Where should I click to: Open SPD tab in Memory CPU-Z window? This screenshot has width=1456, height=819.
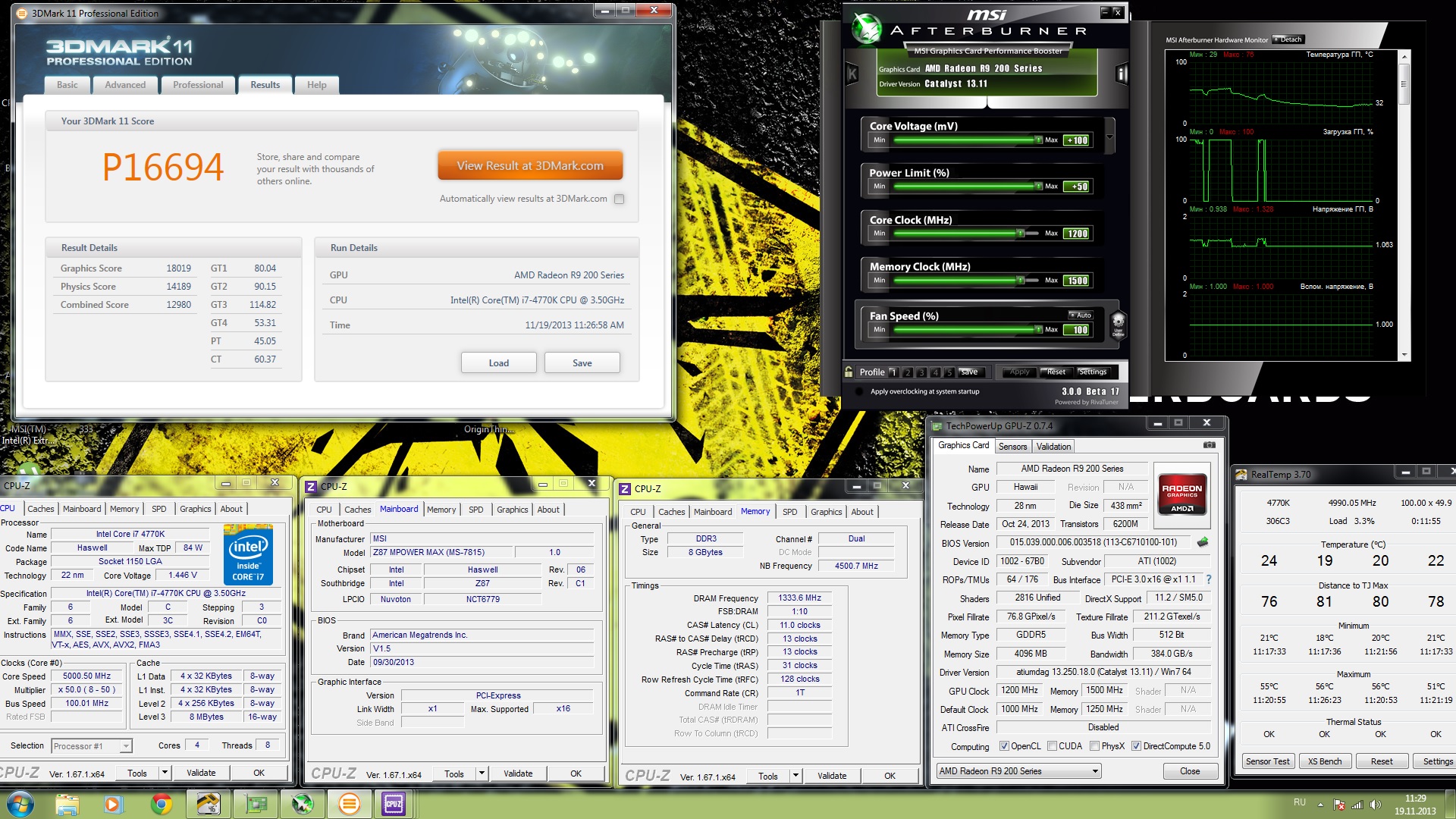(789, 512)
